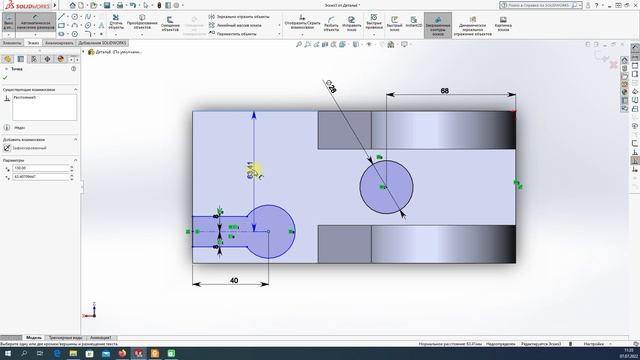Select the Text sketch tool

101,25
